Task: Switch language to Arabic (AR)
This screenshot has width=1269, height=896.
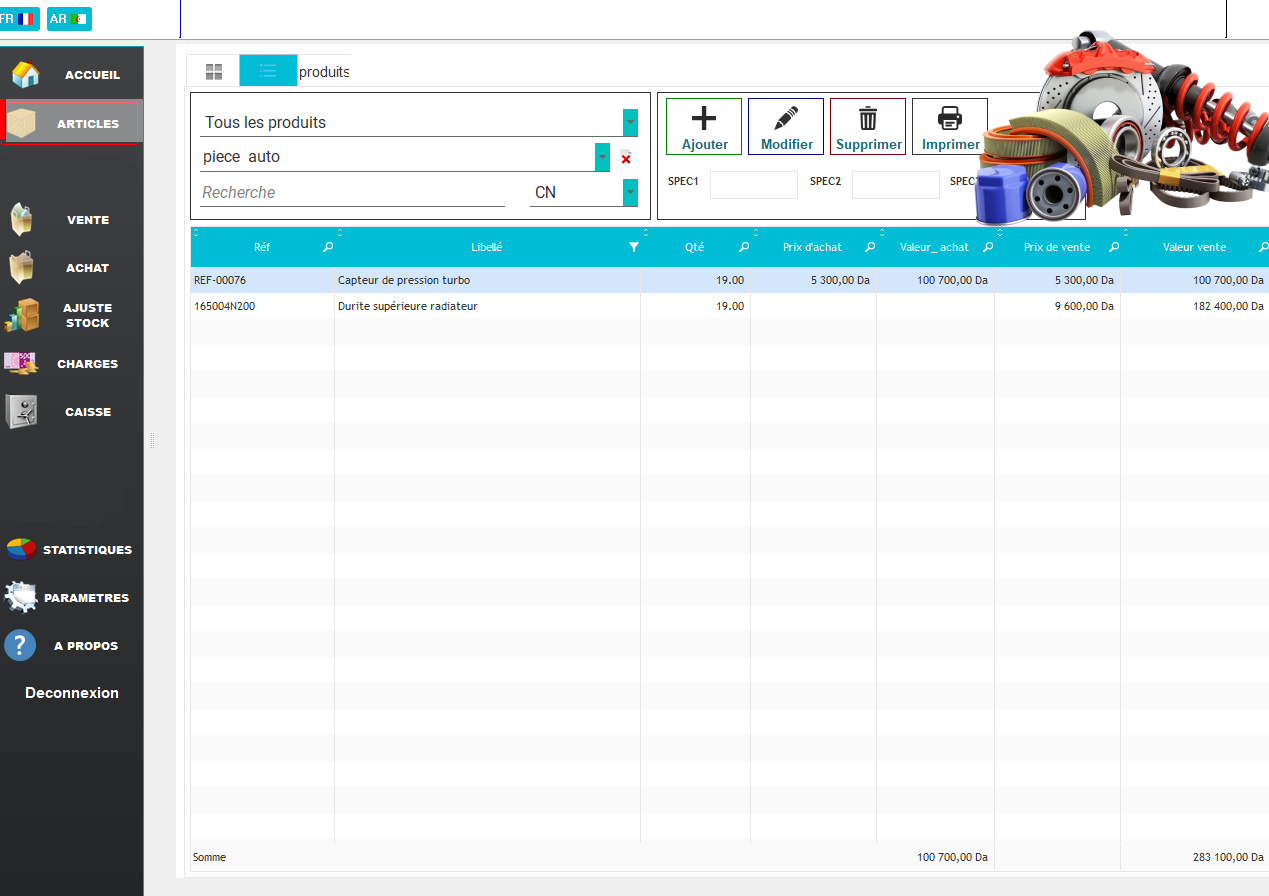Action: [69, 18]
